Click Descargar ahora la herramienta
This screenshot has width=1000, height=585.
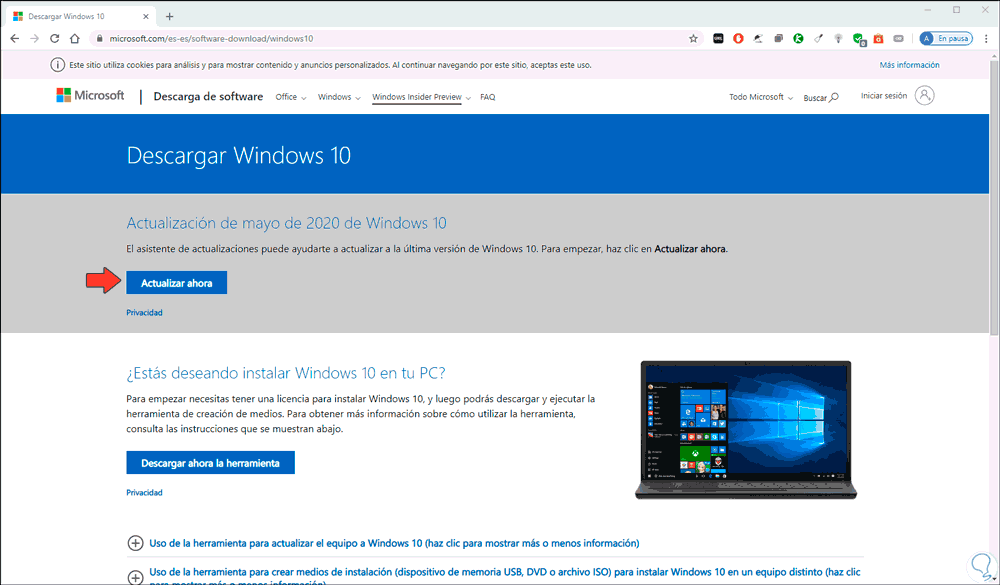pyautogui.click(x=210, y=462)
